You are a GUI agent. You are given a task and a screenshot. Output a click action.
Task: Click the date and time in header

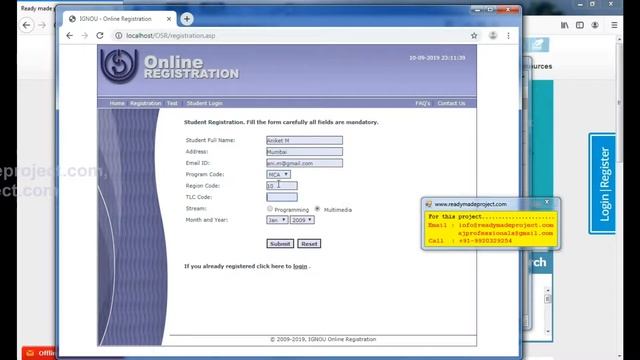tap(437, 58)
